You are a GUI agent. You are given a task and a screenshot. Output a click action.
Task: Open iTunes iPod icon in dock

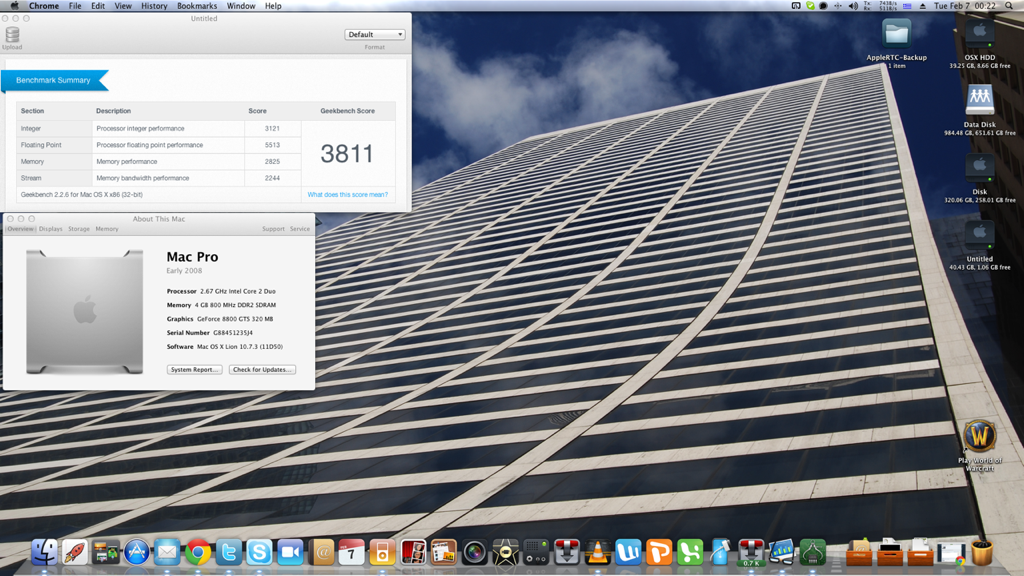pos(382,552)
